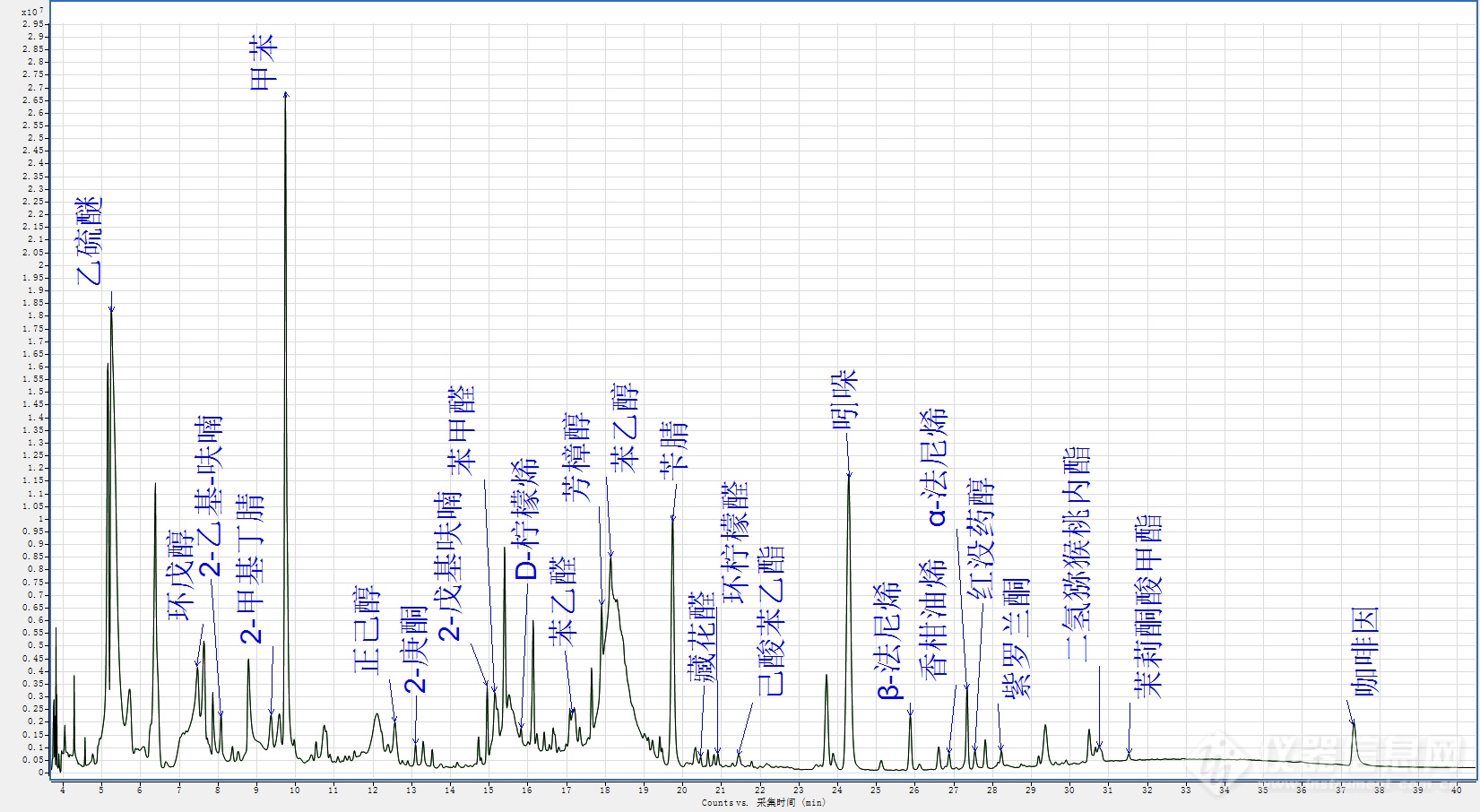1480x812 pixels.
Task: Click the 37 tick on time axis
Action: [x=1340, y=790]
